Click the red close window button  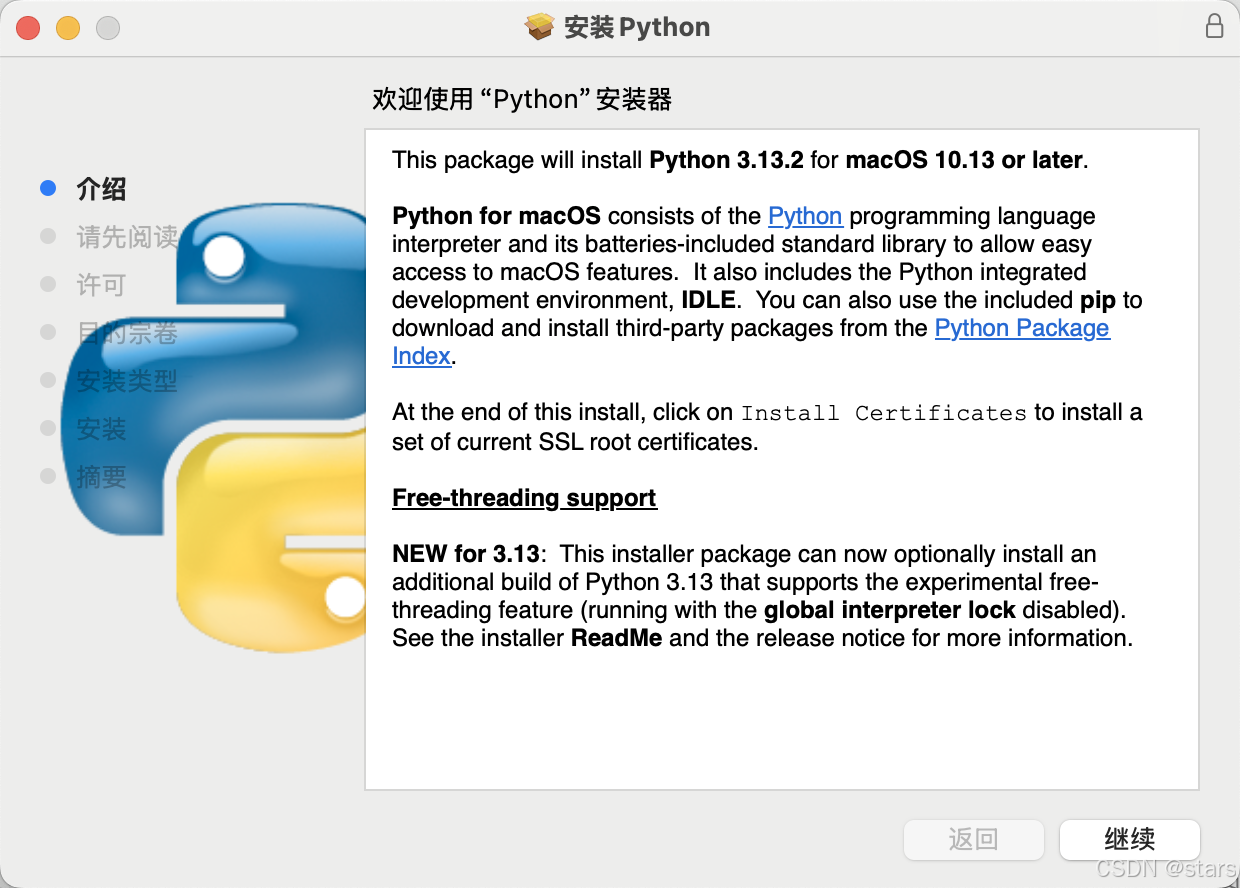[x=28, y=28]
